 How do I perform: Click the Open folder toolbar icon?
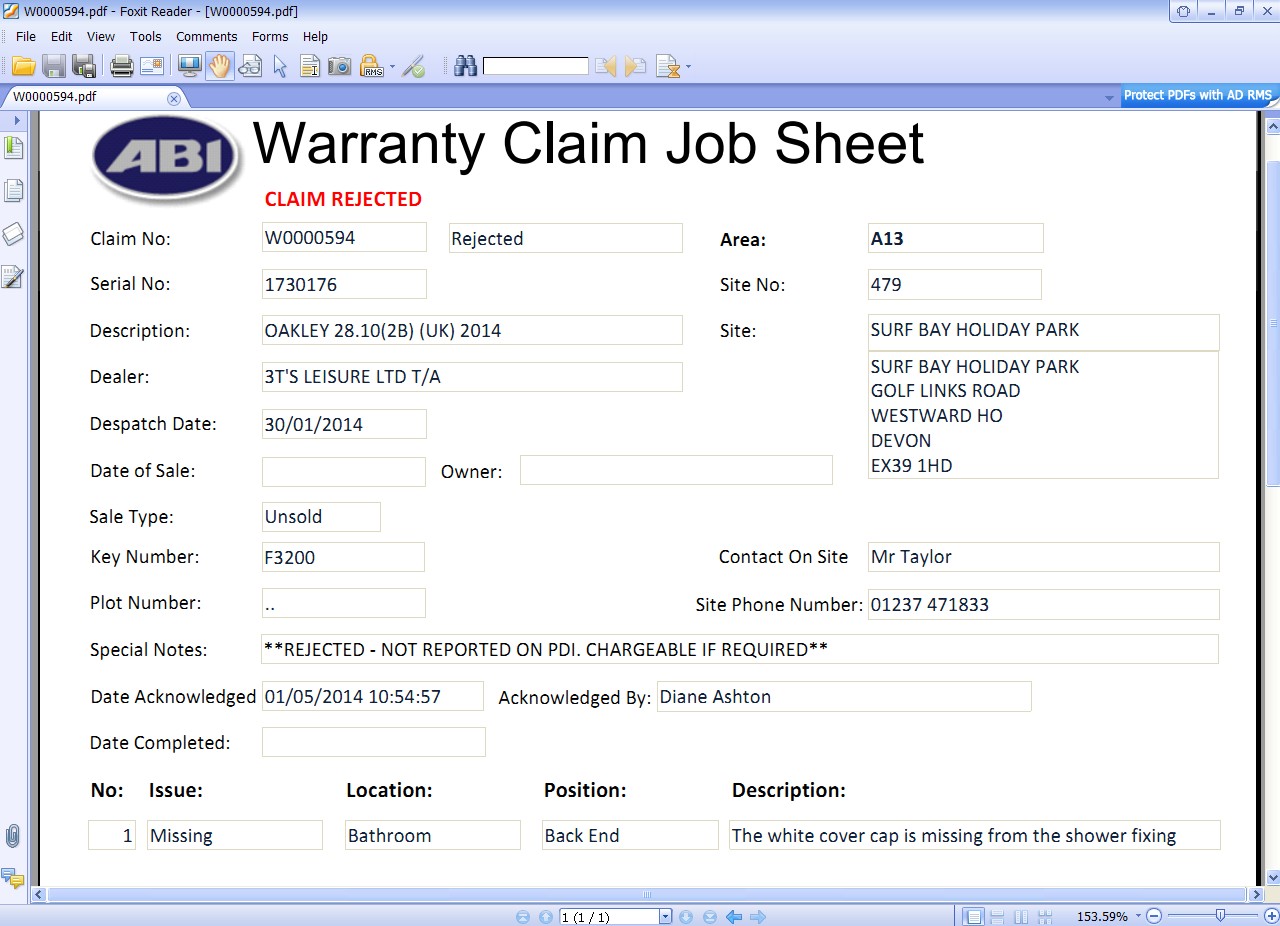[x=24, y=67]
